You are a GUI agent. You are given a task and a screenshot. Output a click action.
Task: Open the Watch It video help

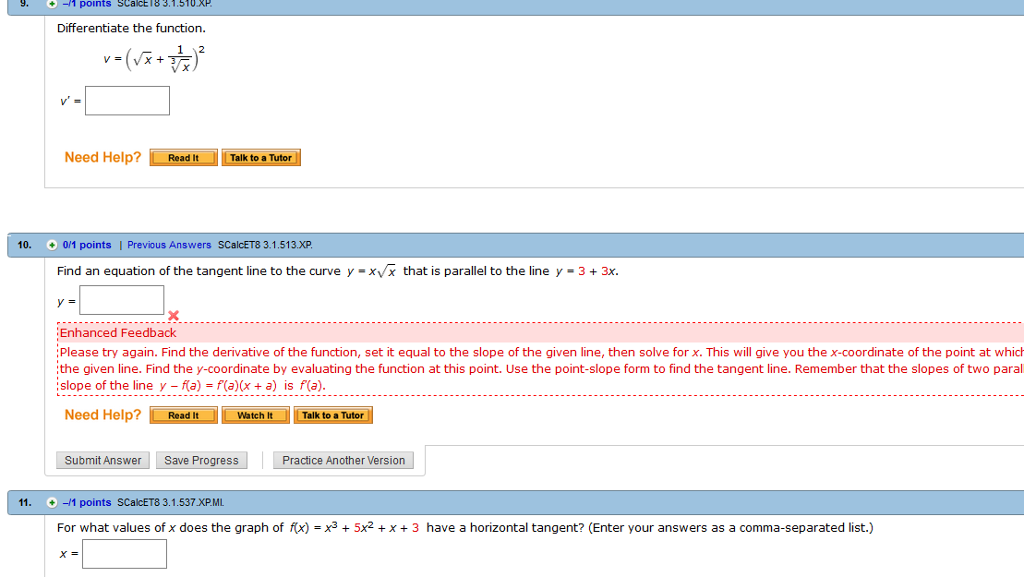[255, 414]
